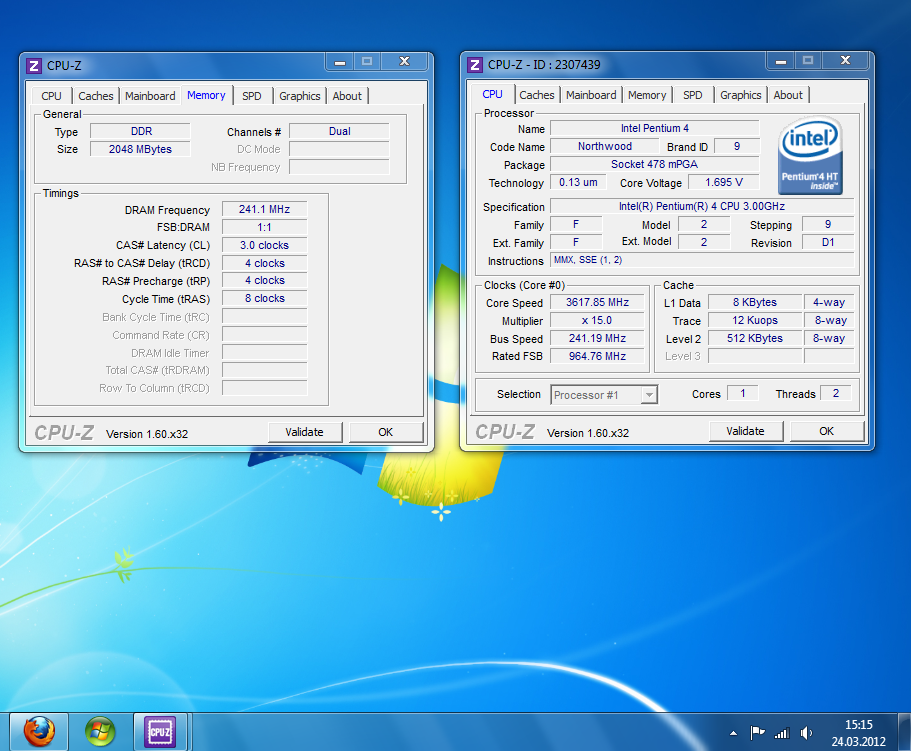Click the CPU-Z Z logo in the left window's title bar
This screenshot has height=751, width=911.
(34, 66)
